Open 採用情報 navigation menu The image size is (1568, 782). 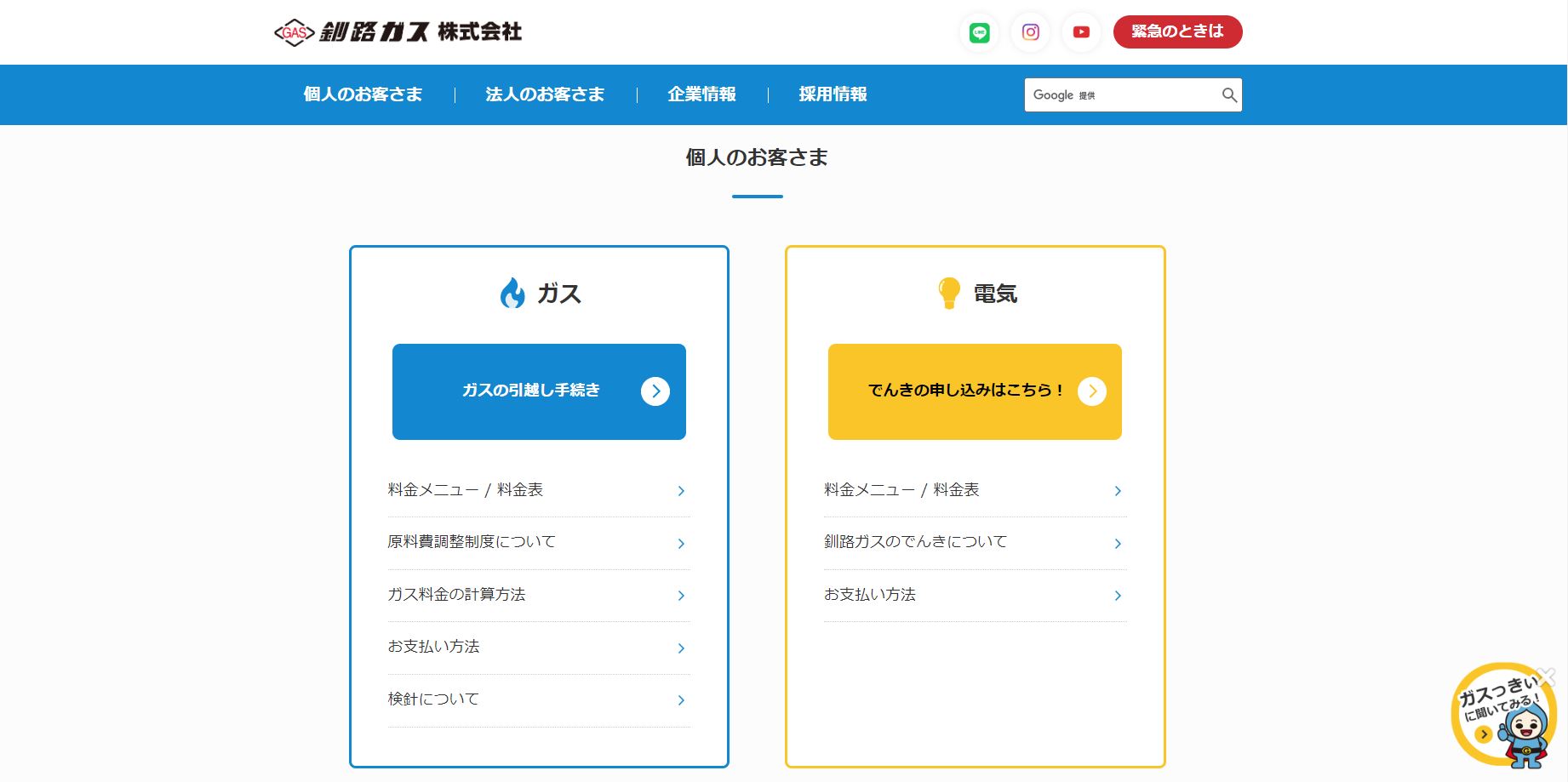coord(833,94)
